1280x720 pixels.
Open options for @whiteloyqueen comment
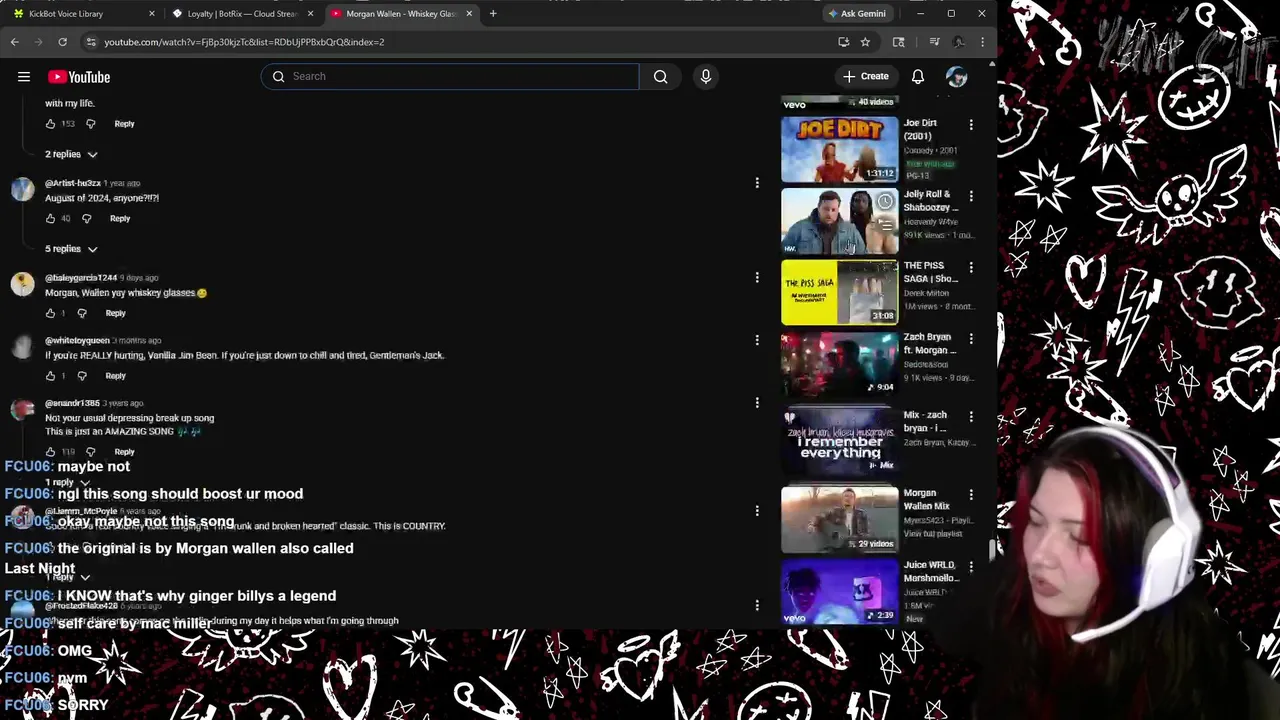click(757, 340)
